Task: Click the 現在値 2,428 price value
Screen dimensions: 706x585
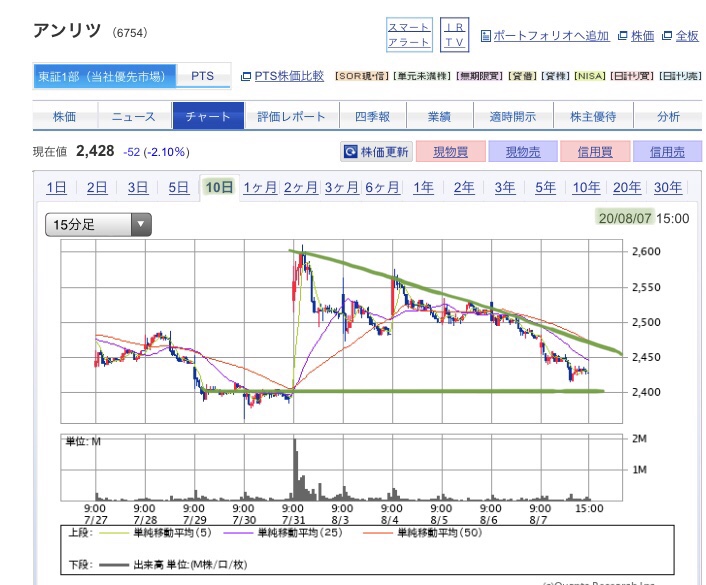Action: click(95, 151)
